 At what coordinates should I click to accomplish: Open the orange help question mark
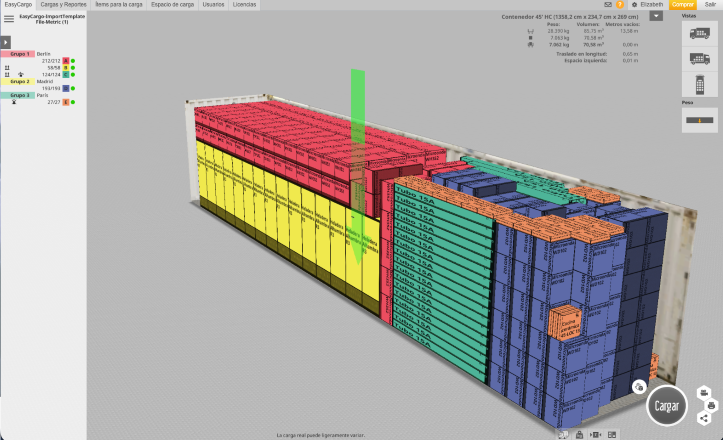pos(620,5)
